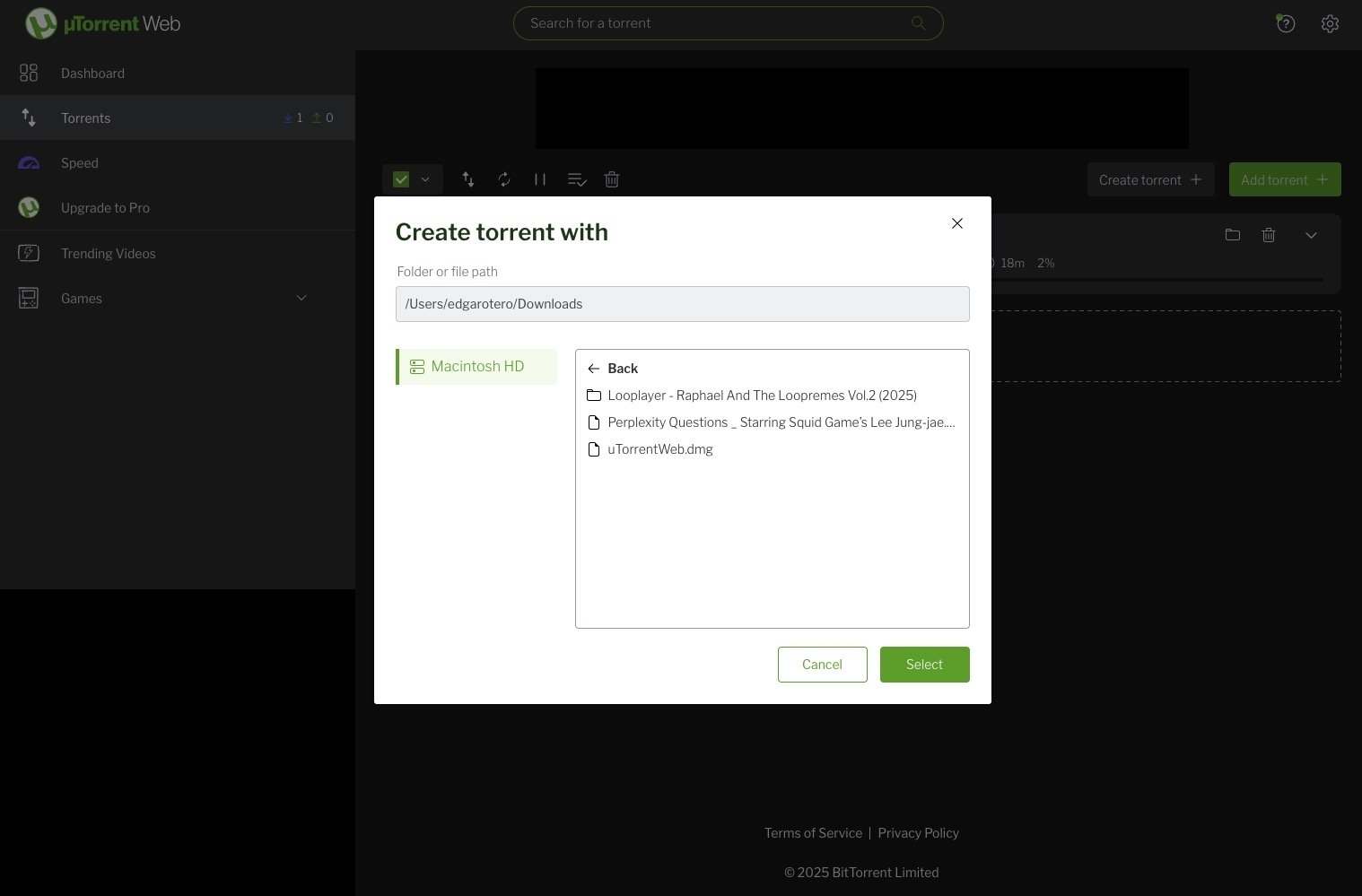Click the upload count beside Torrents
Viewport: 1362px width, 896px height.
point(322,117)
